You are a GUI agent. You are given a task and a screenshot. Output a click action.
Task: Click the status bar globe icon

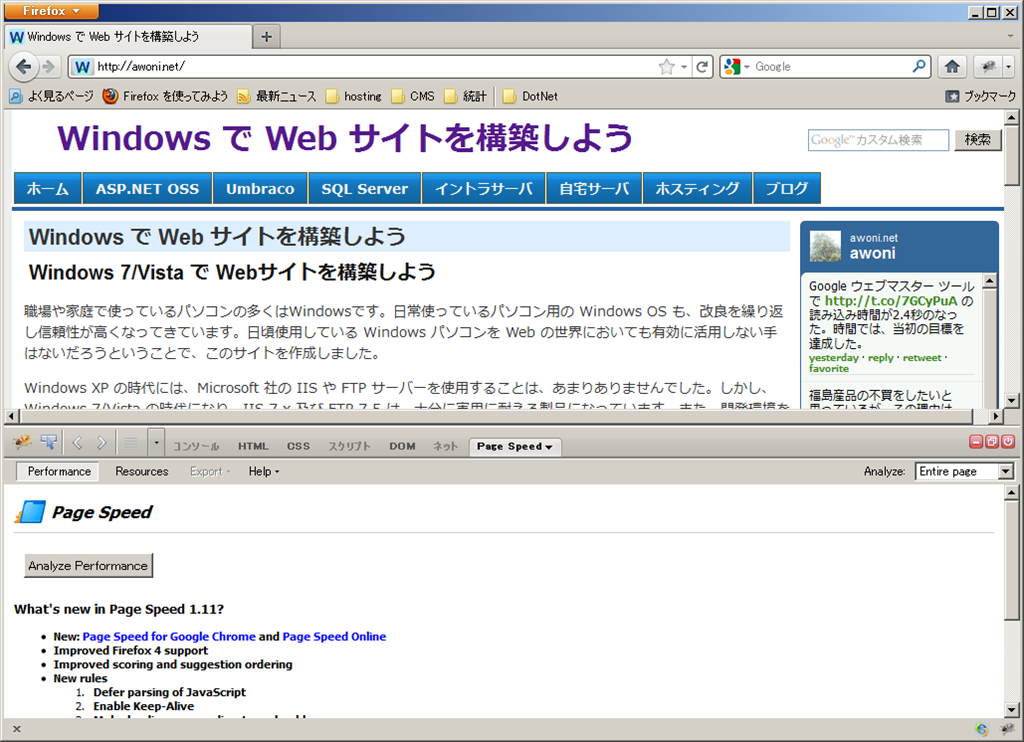pyautogui.click(x=982, y=729)
